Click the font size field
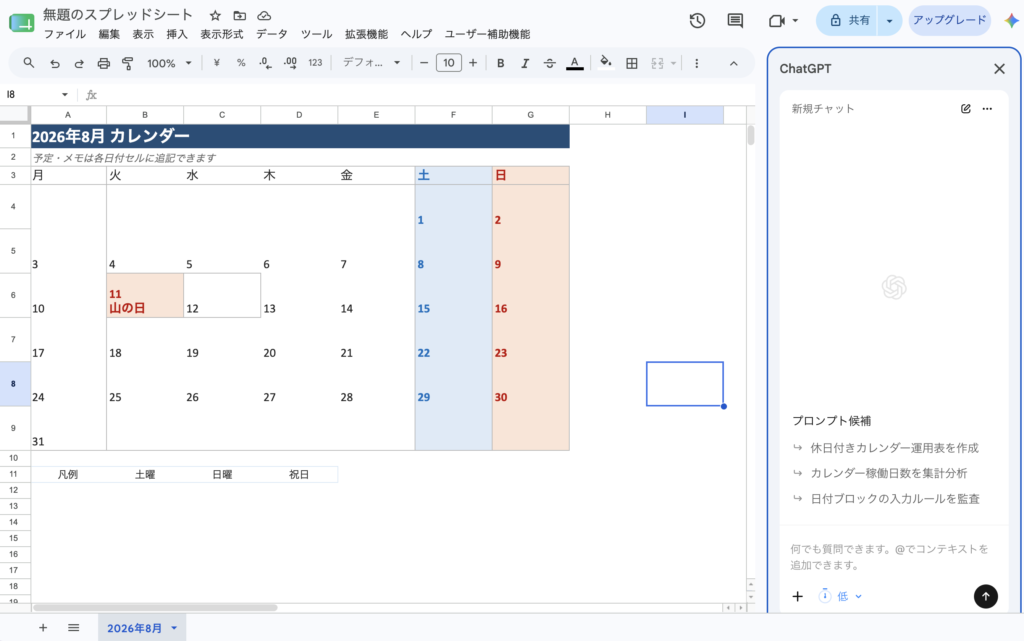This screenshot has height=641, width=1024. (449, 63)
